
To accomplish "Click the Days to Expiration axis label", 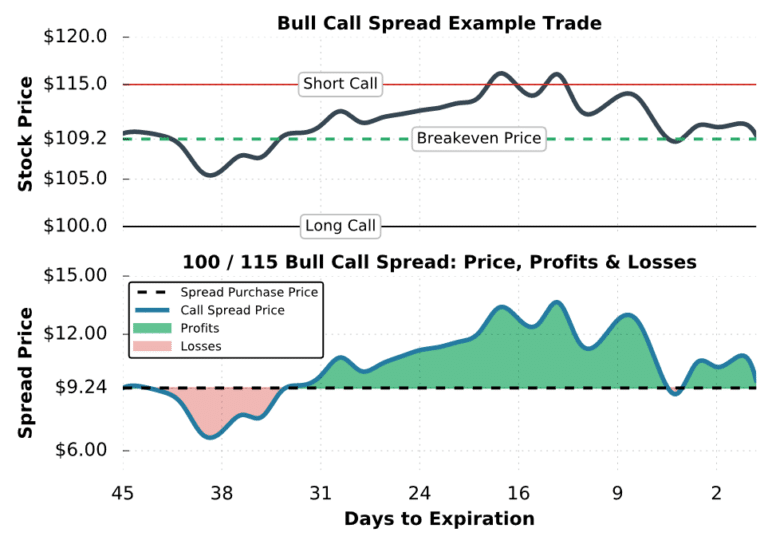I will point(439,519).
